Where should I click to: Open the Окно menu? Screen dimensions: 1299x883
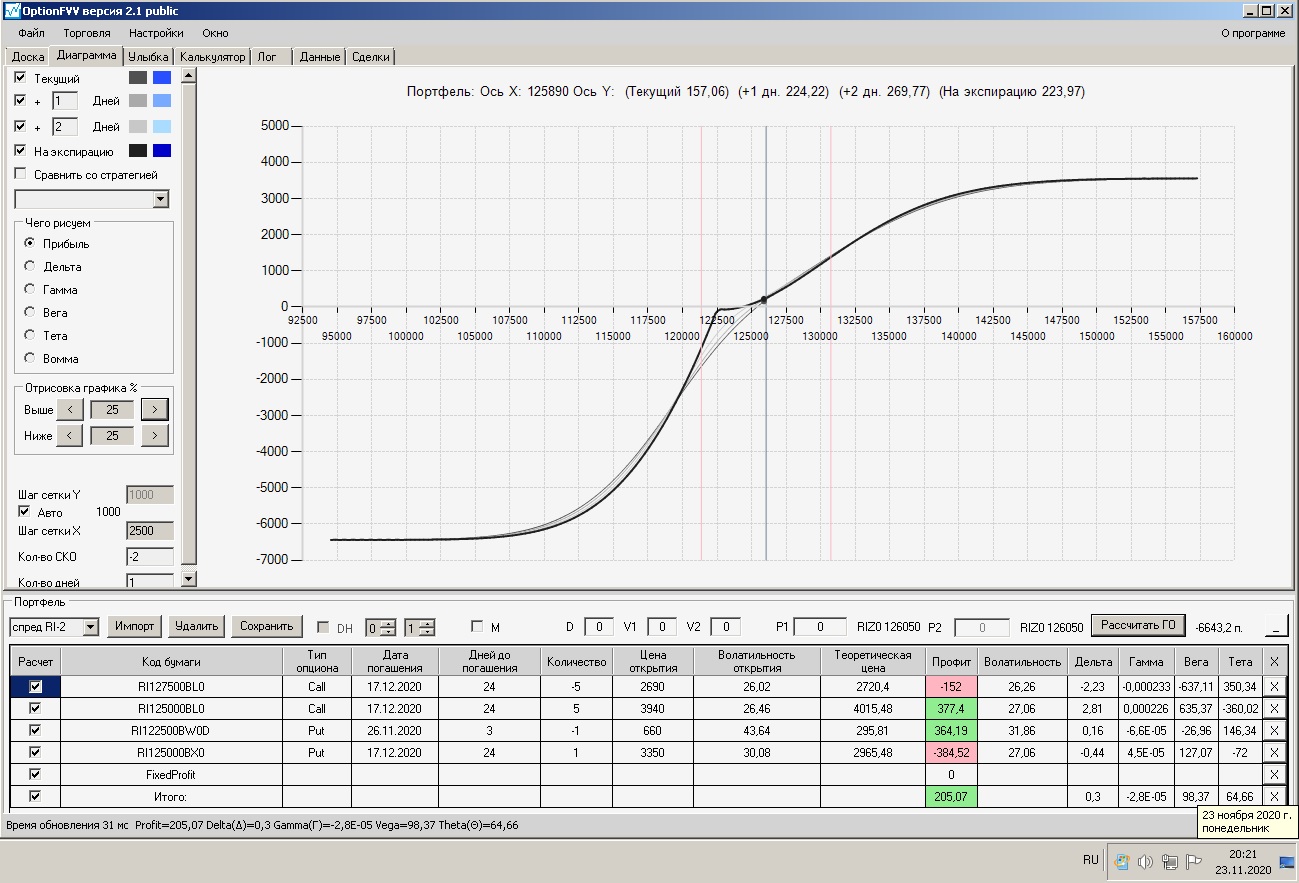pos(215,33)
